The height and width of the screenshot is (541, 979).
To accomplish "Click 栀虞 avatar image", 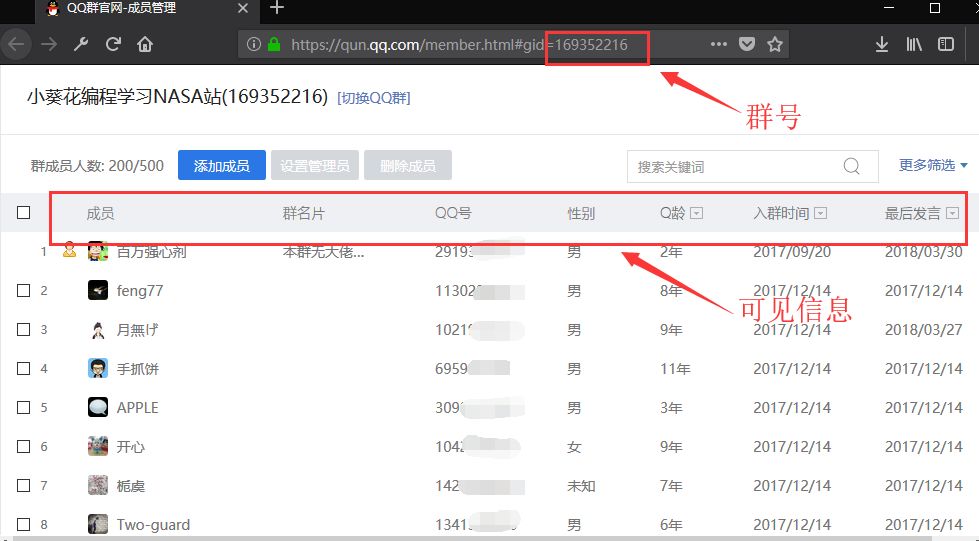I will (x=97, y=485).
